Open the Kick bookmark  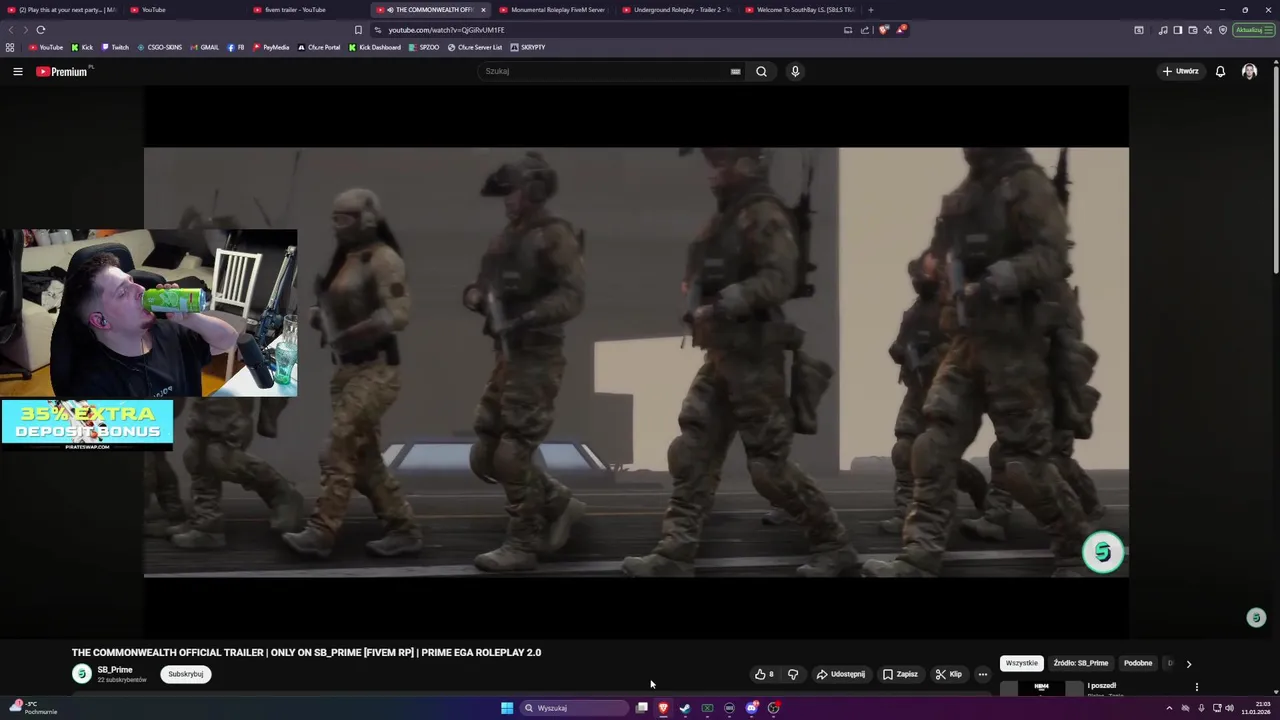click(x=82, y=47)
